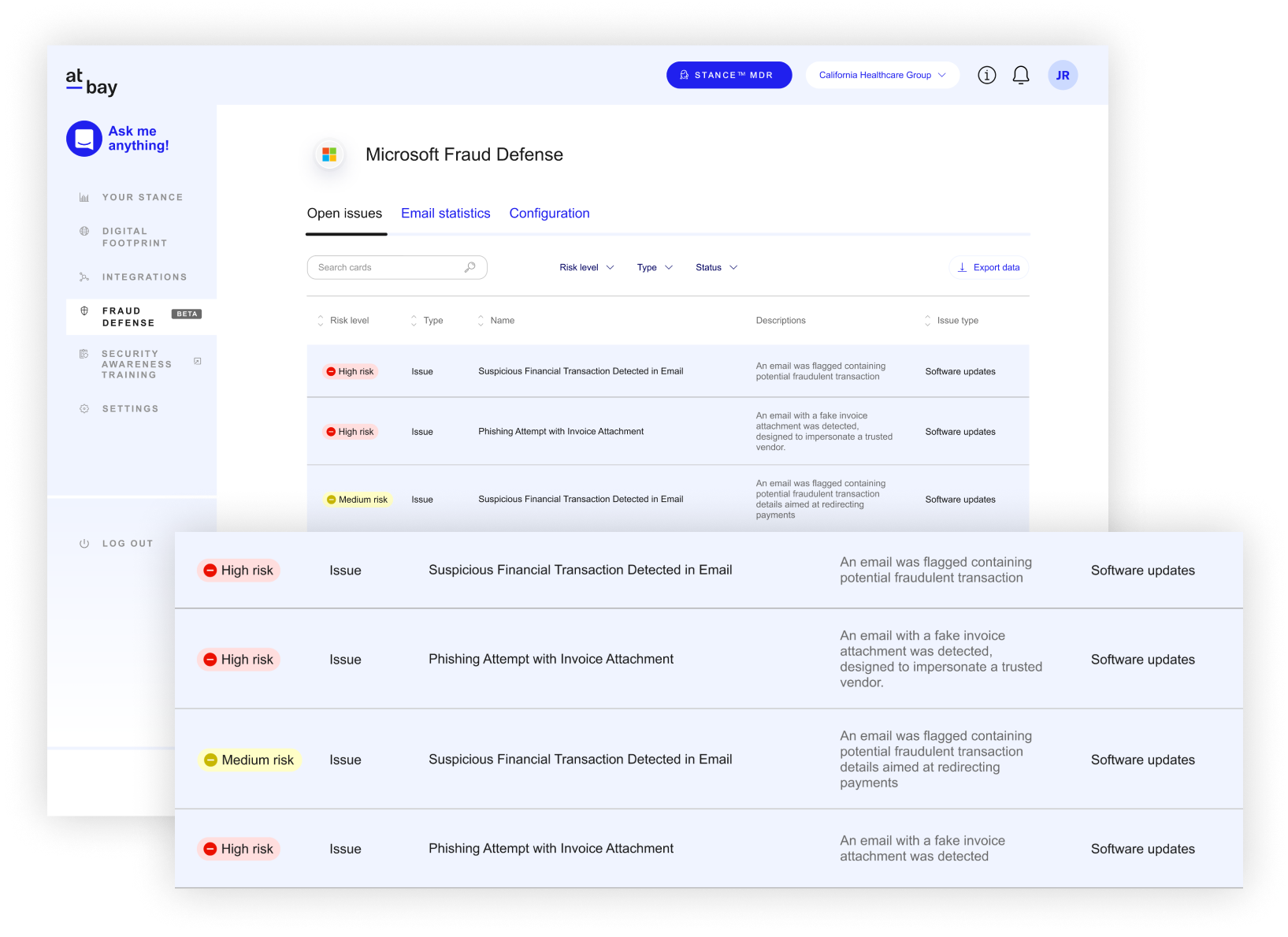Click enlarged 'An email with a fake invoice attachment was detected' last row
Screen dimensions: 1288x937
click(x=922, y=849)
